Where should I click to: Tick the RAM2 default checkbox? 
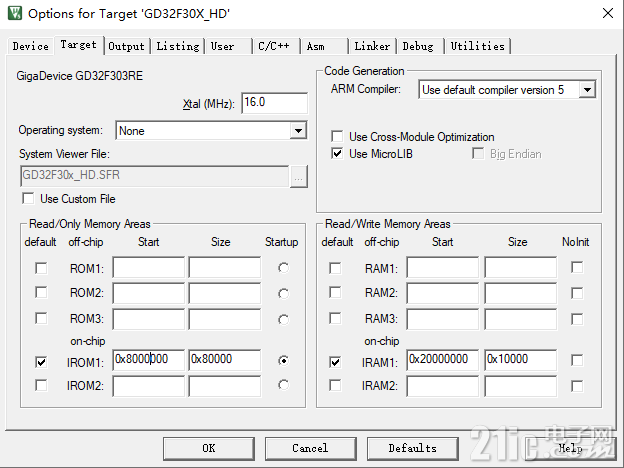tap(335, 292)
